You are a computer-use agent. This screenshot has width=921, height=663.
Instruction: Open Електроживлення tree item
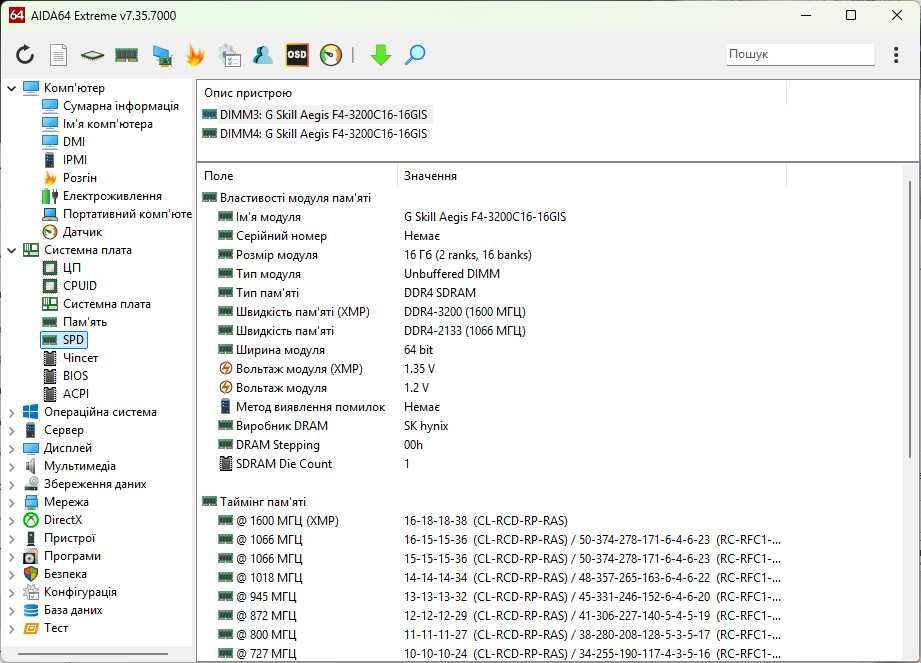(x=102, y=196)
